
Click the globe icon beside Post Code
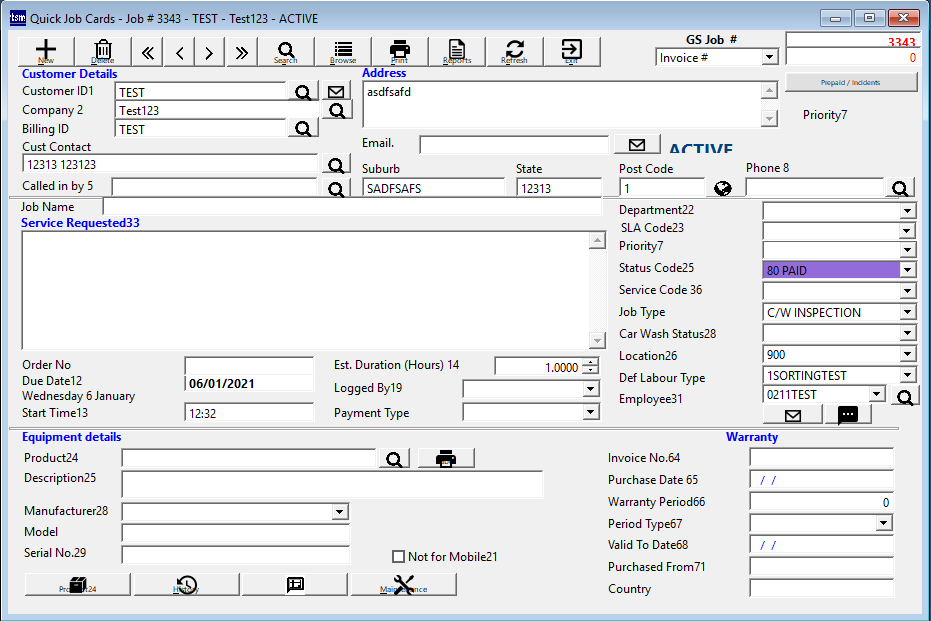point(723,188)
